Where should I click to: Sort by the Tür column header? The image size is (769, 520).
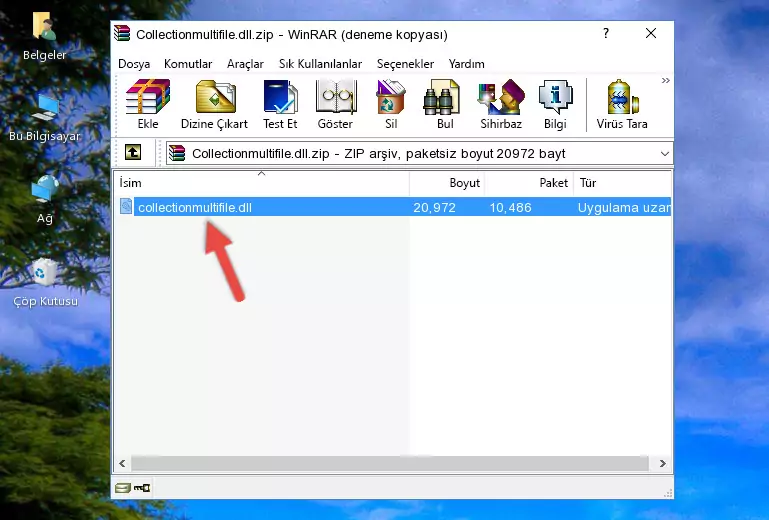click(622, 182)
